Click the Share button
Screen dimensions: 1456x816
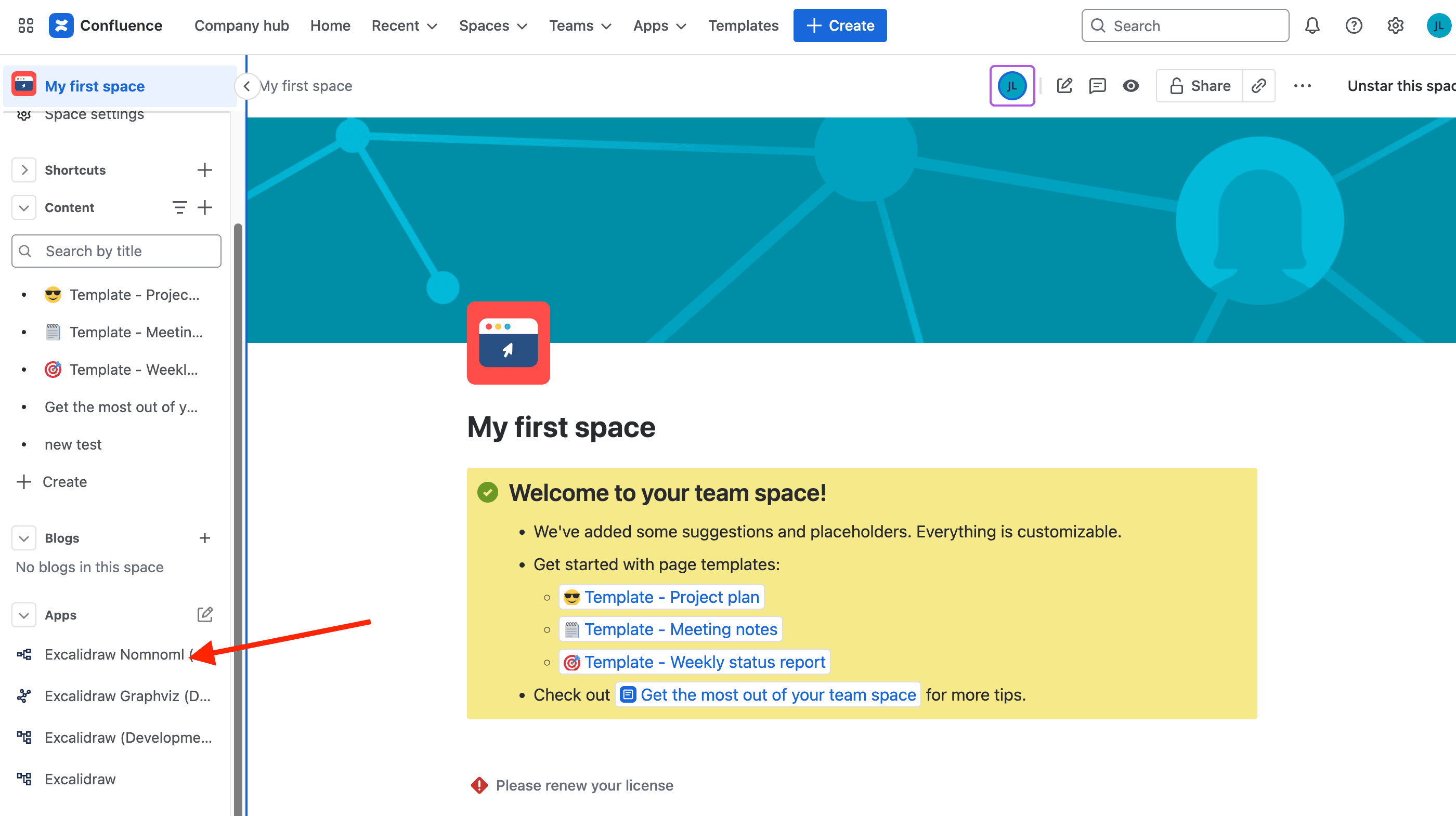pos(1200,86)
